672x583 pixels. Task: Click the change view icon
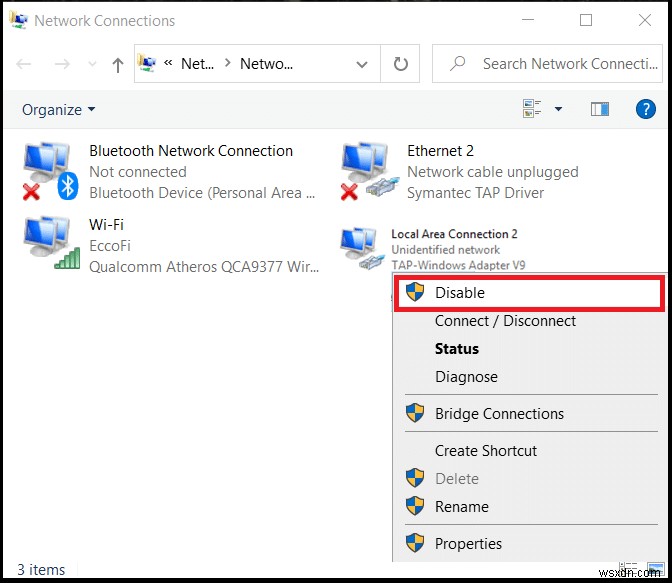531,109
